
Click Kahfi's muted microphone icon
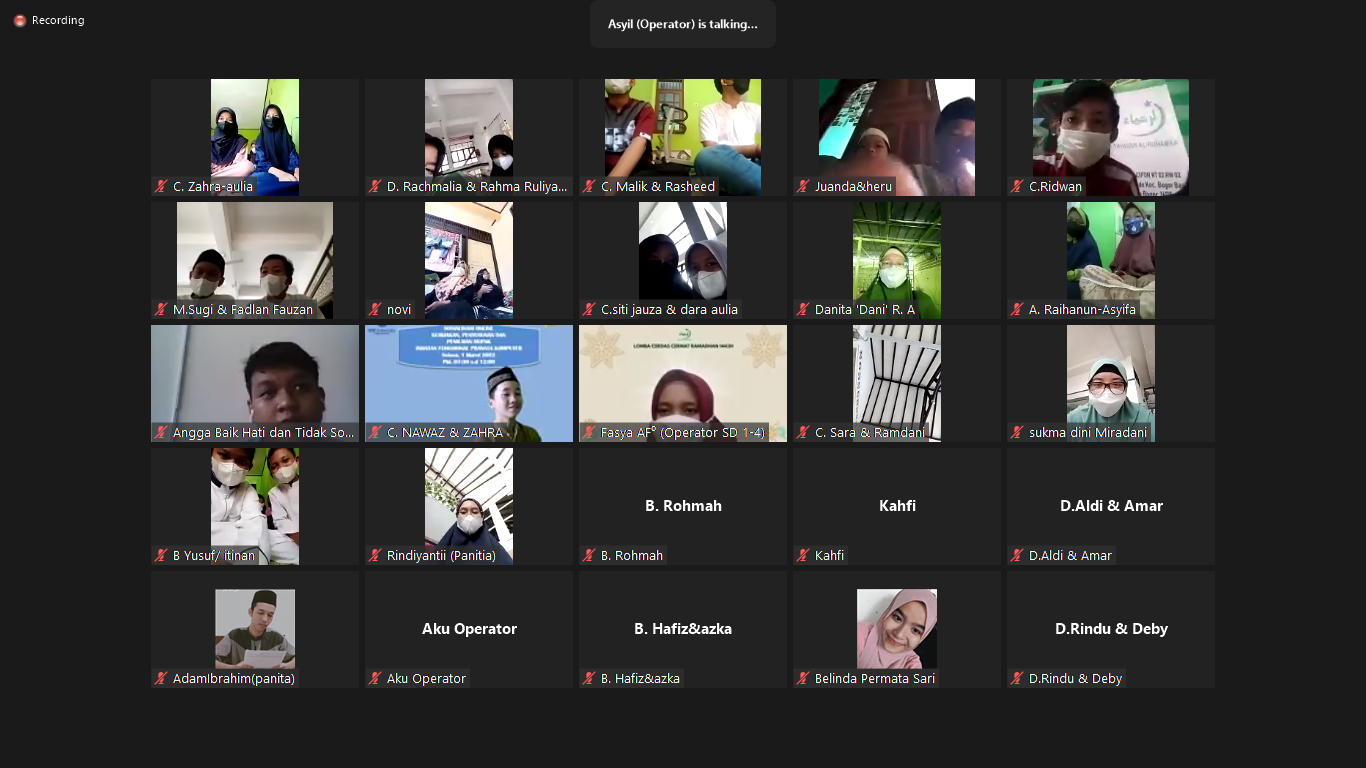803,556
